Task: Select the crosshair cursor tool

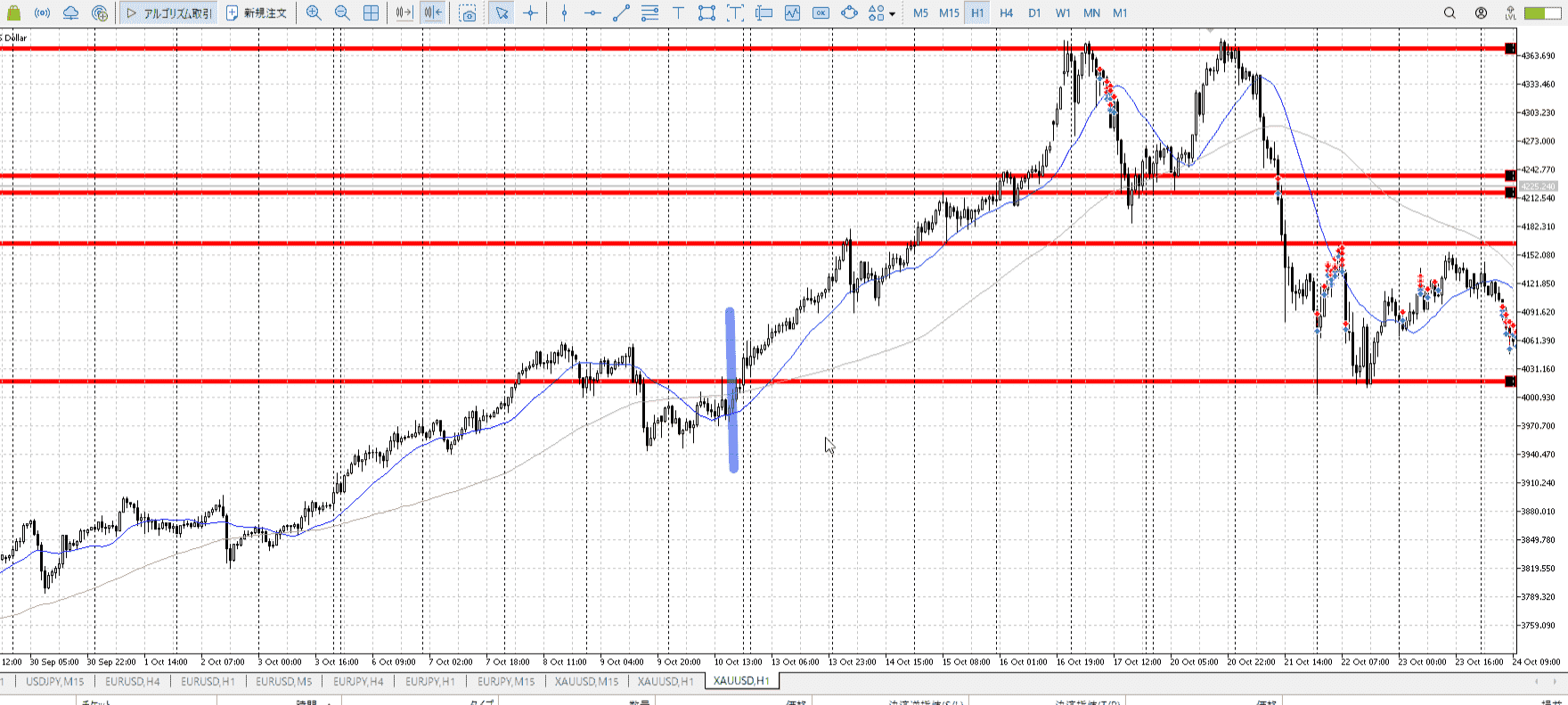Action: (531, 13)
